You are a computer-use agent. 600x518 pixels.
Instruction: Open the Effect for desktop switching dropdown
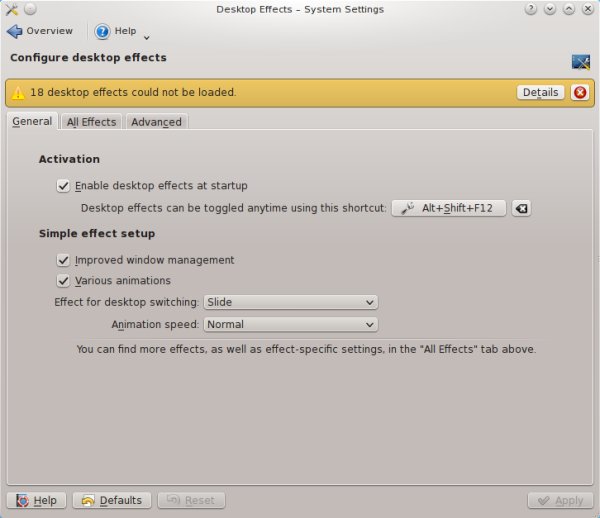(x=290, y=302)
